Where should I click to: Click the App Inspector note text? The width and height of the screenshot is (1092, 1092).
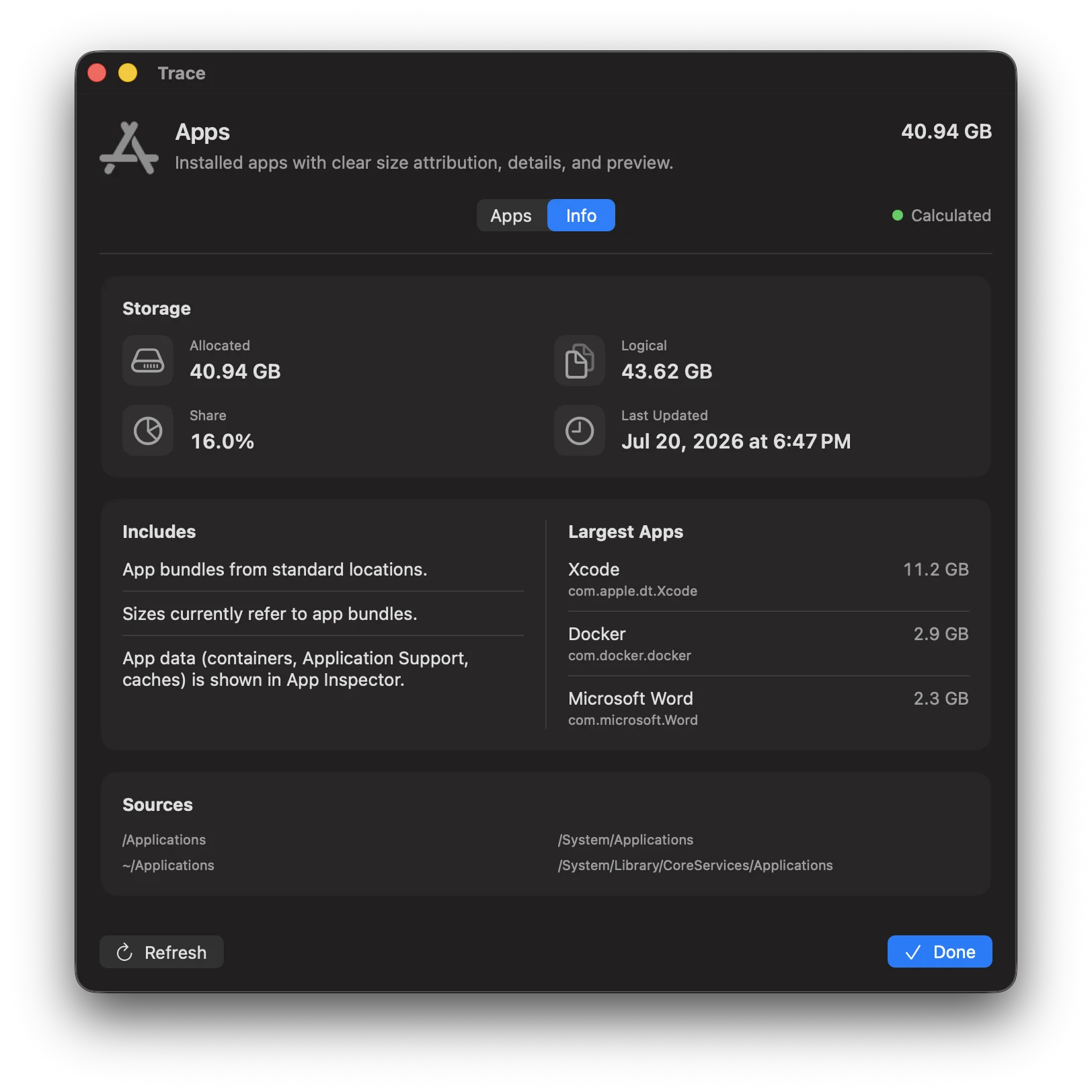click(x=295, y=669)
